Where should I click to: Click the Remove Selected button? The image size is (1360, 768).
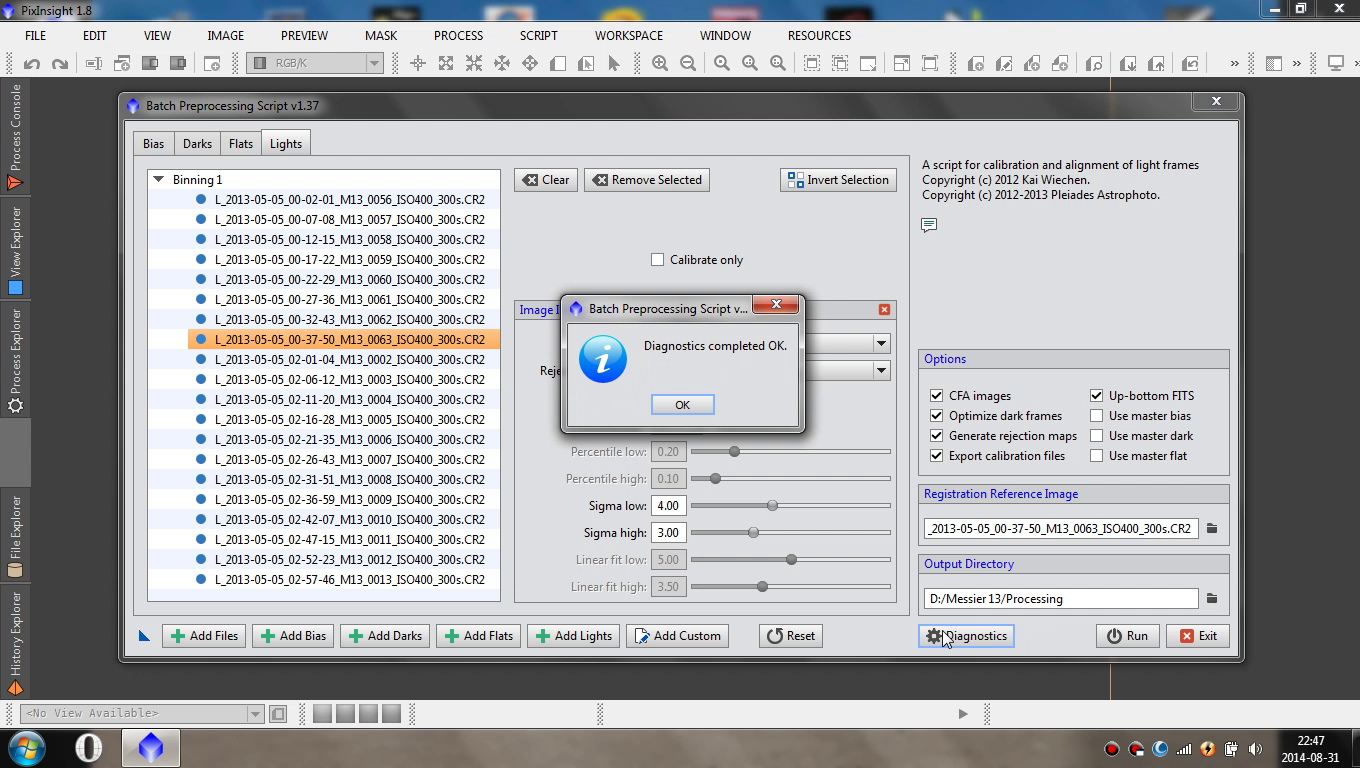coord(647,180)
